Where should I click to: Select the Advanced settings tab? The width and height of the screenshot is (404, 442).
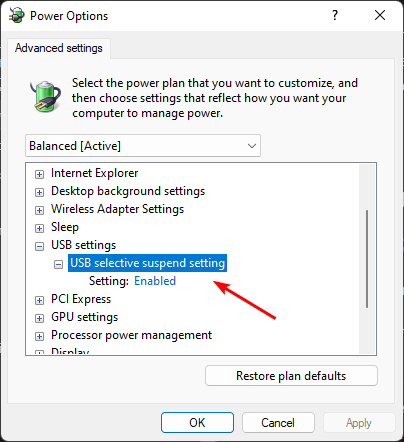coord(59,48)
